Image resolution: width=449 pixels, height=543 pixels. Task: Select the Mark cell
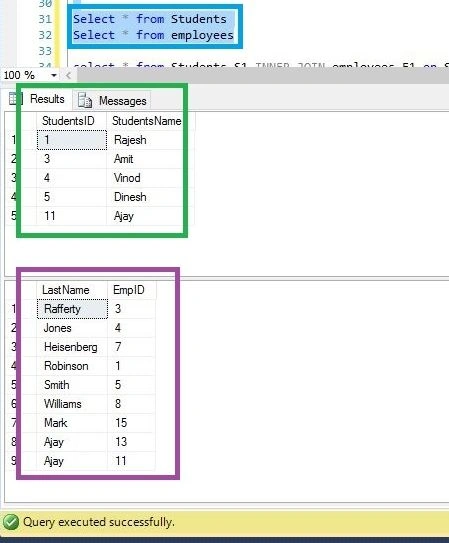[x=72, y=423]
